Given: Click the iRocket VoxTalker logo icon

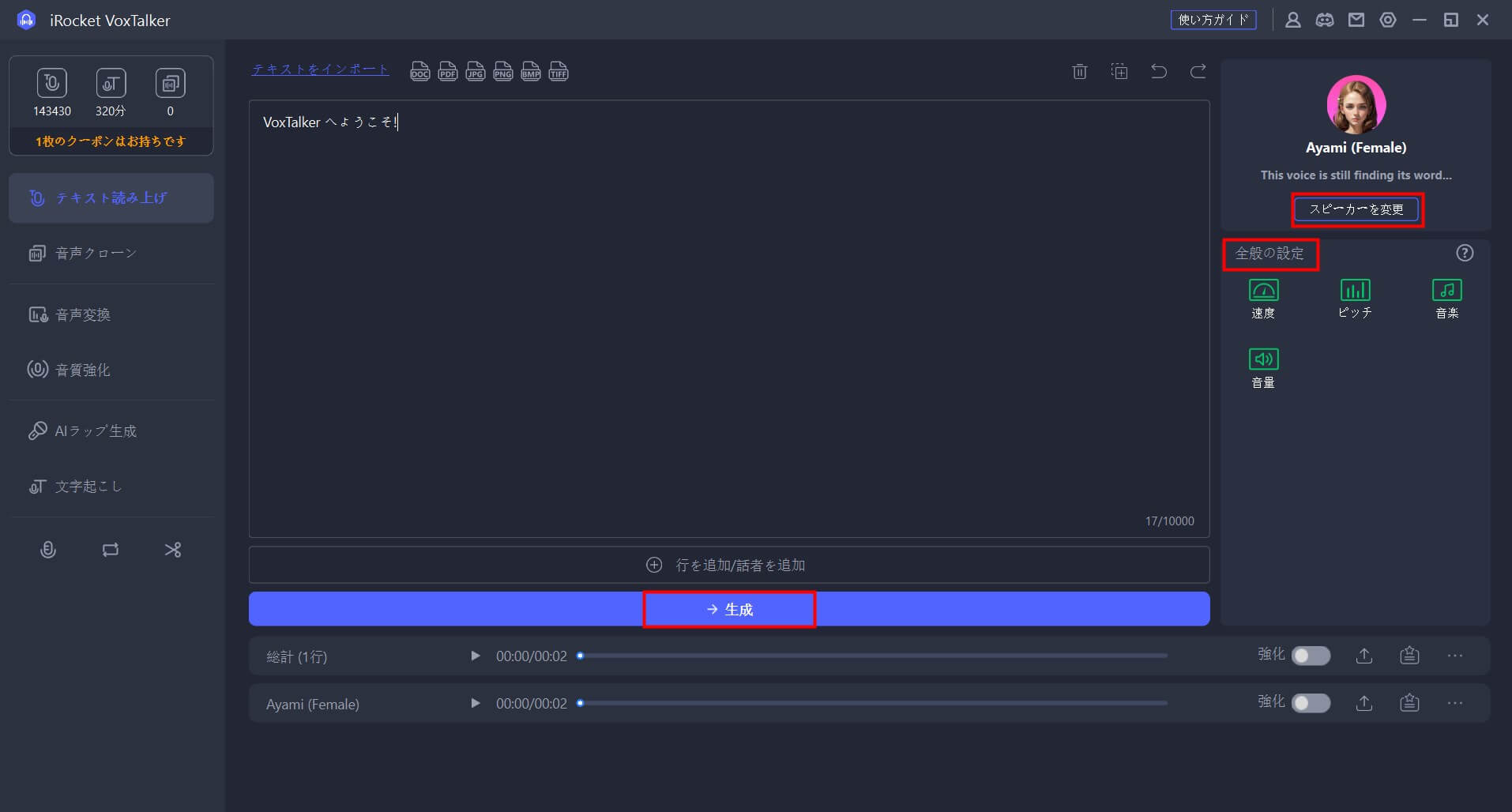Looking at the screenshot, I should [26, 21].
